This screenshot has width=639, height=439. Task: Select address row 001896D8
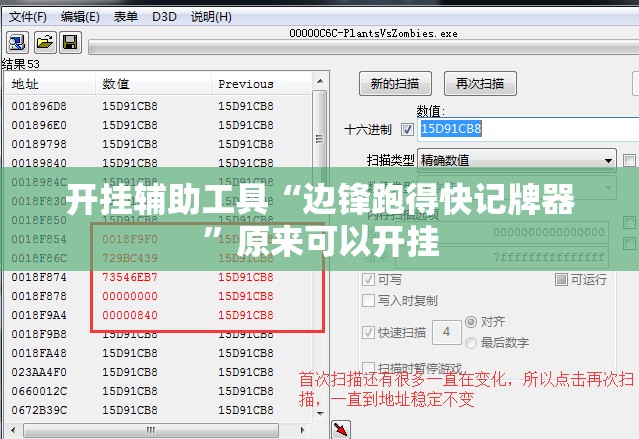coord(158,106)
